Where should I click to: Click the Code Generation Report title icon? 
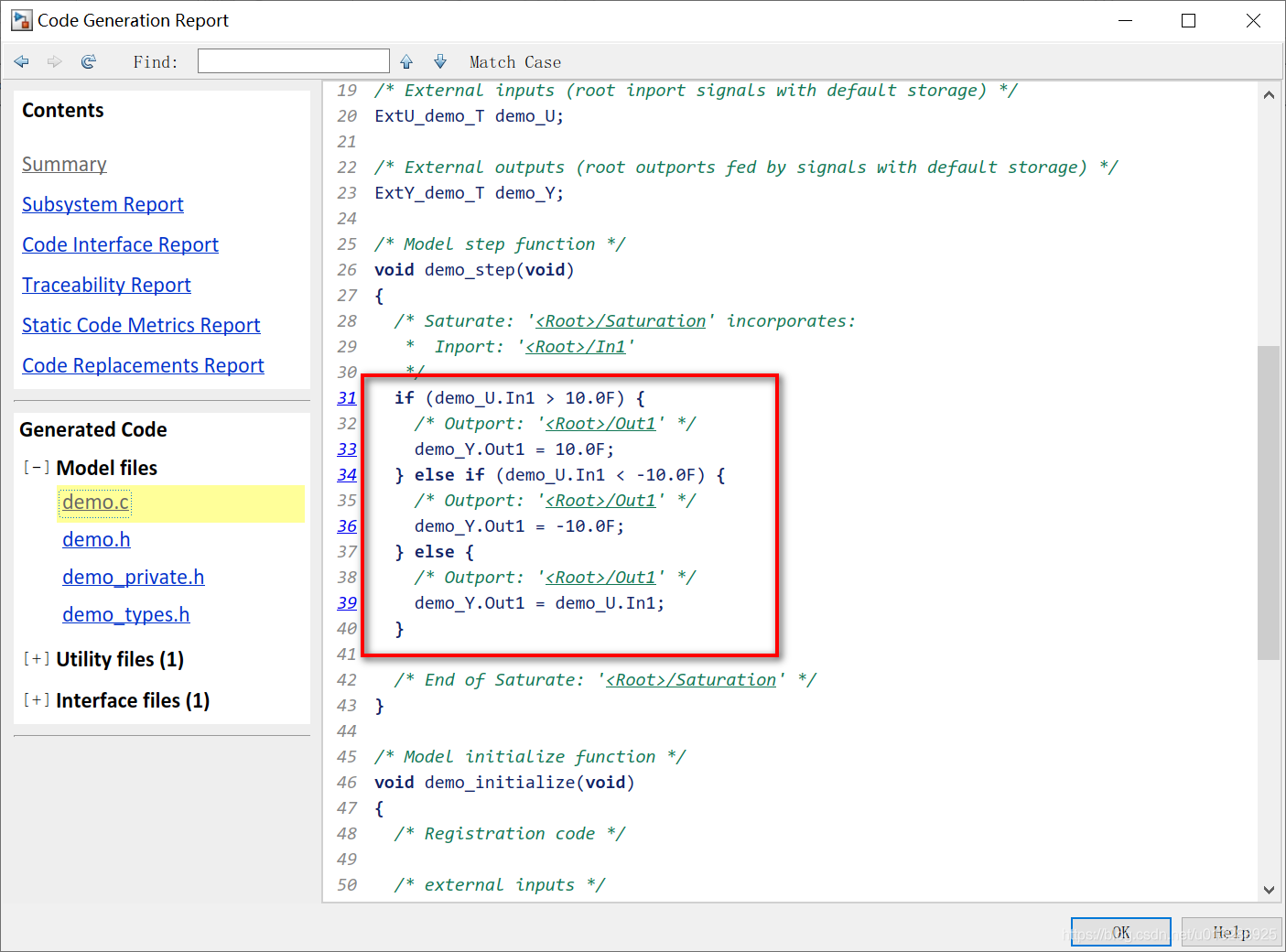[x=21, y=20]
